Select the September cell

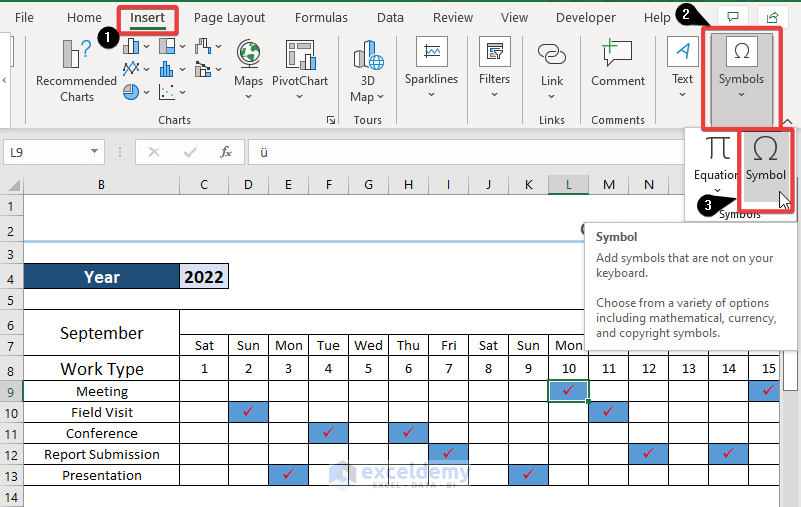click(102, 333)
